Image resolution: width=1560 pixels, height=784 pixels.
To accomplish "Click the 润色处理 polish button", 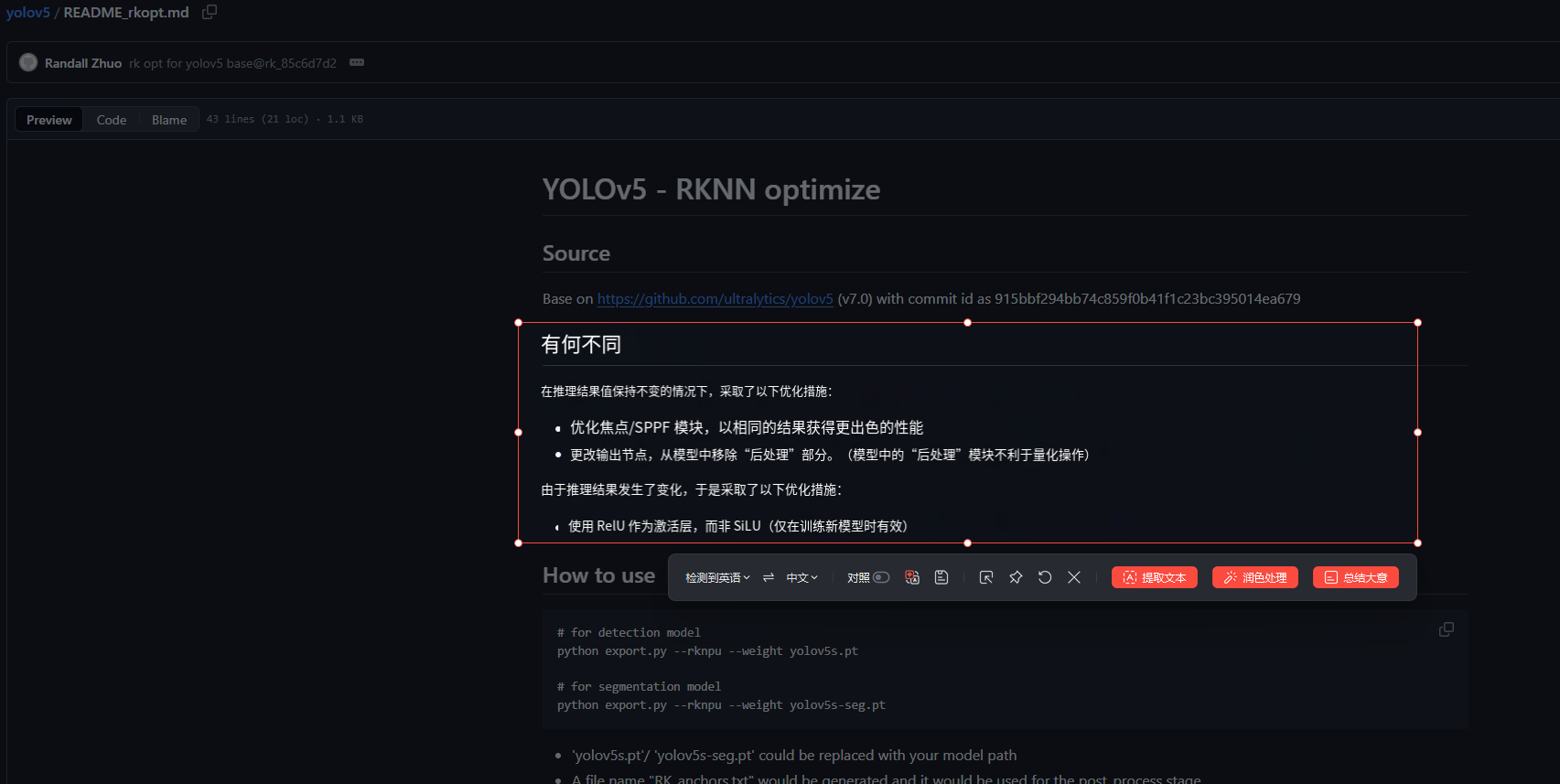I will pyautogui.click(x=1255, y=577).
